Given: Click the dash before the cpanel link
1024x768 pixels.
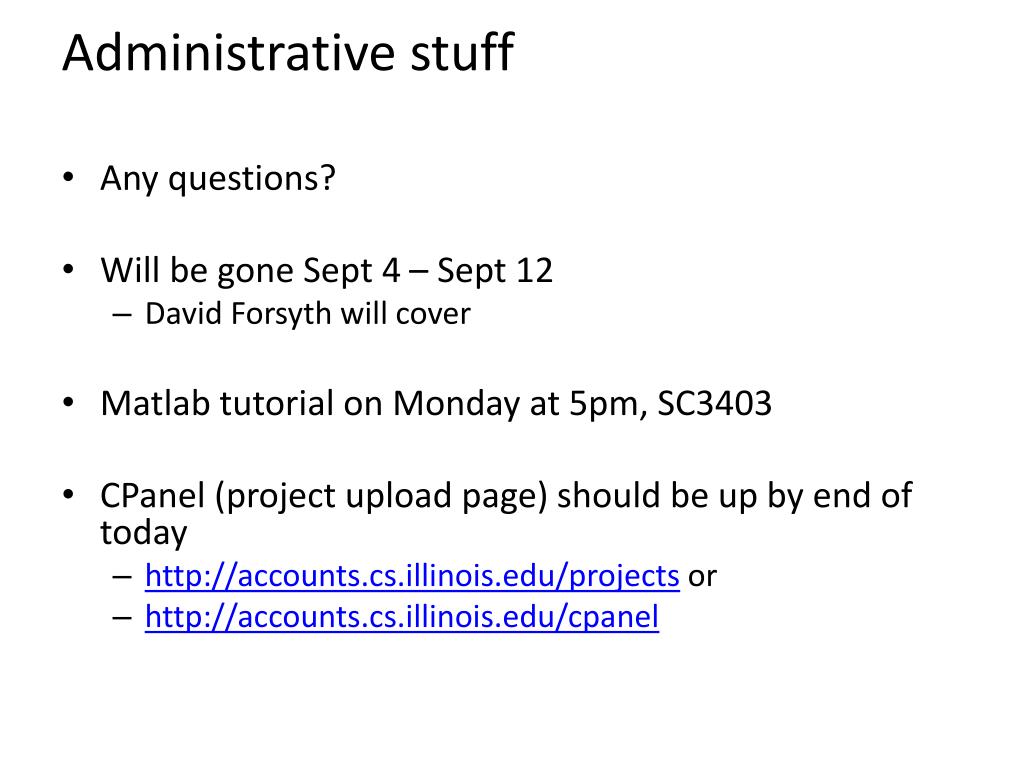Looking at the screenshot, I should (122, 618).
